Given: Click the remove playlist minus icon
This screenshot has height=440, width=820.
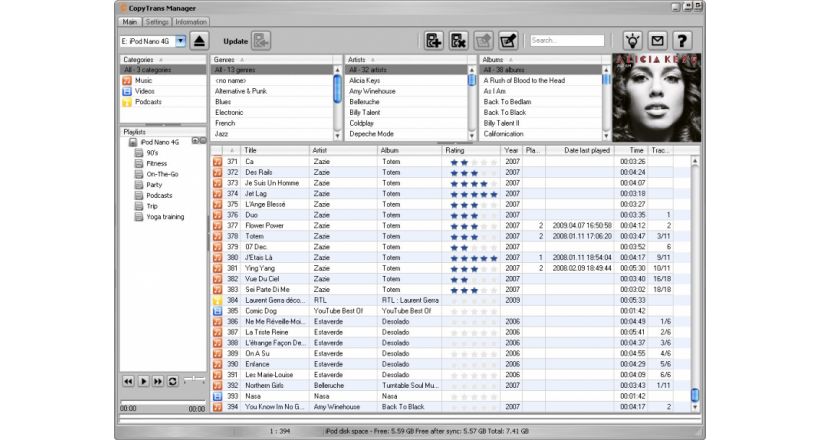Looking at the screenshot, I should click(x=203, y=141).
